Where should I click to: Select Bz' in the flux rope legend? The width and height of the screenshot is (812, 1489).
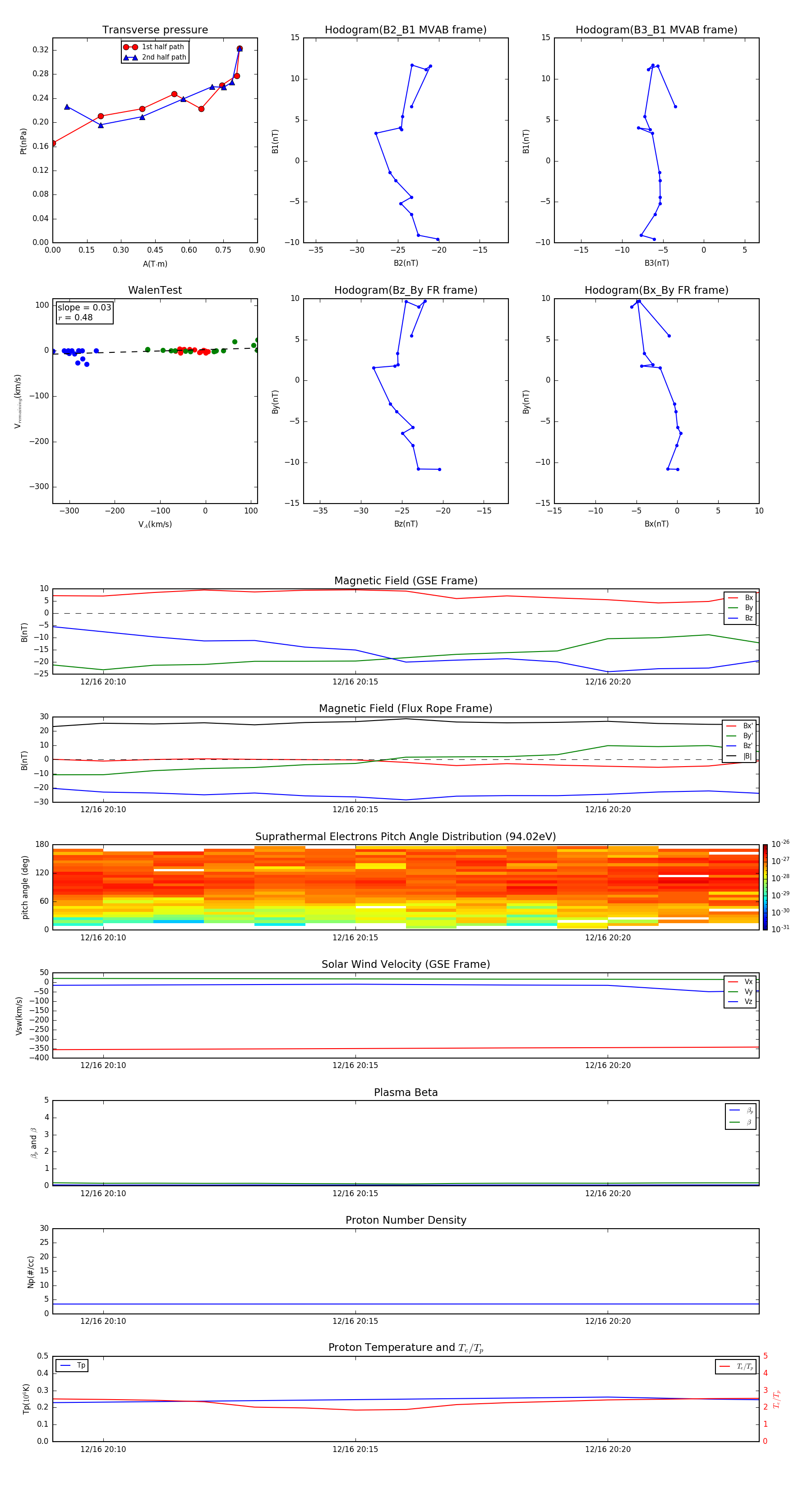tap(740, 746)
